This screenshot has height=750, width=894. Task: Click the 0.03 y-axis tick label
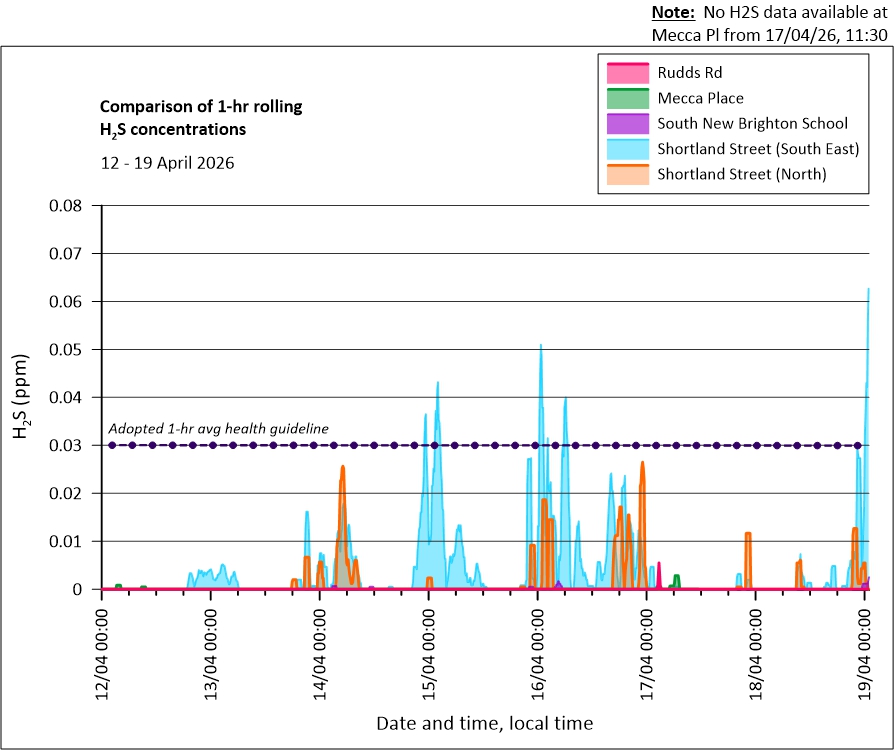point(71,446)
